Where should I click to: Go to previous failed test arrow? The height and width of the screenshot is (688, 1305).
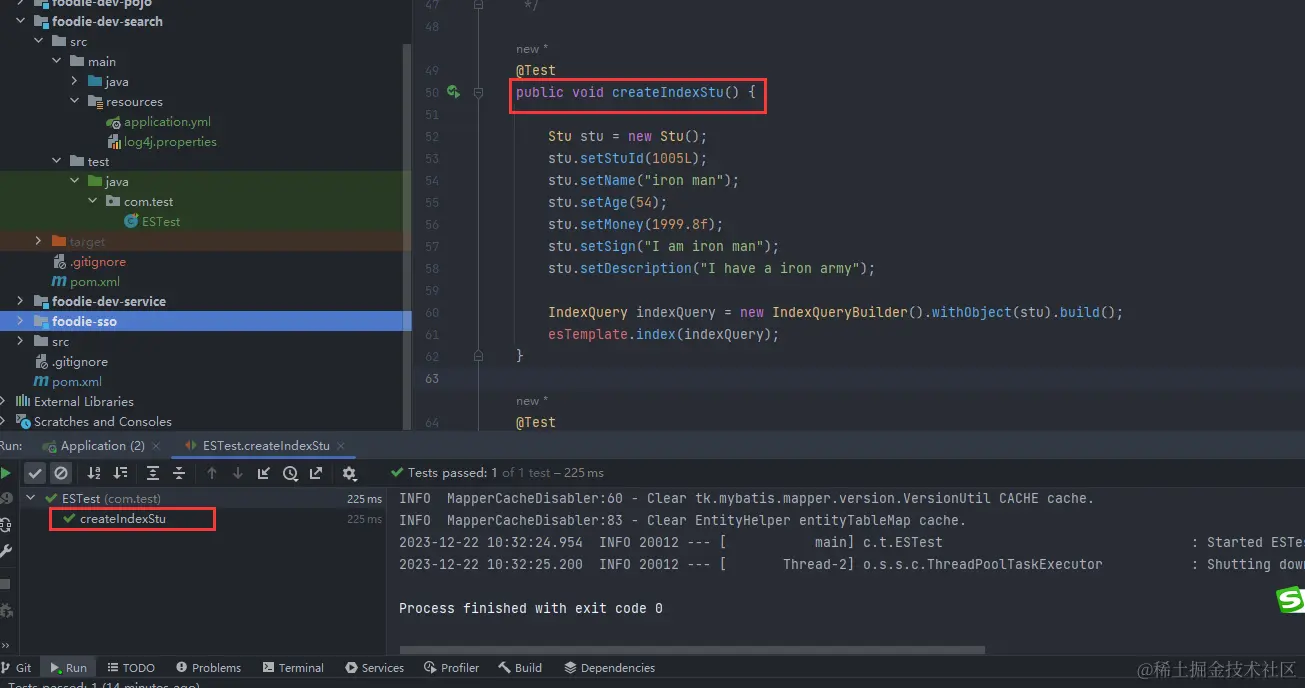point(212,473)
